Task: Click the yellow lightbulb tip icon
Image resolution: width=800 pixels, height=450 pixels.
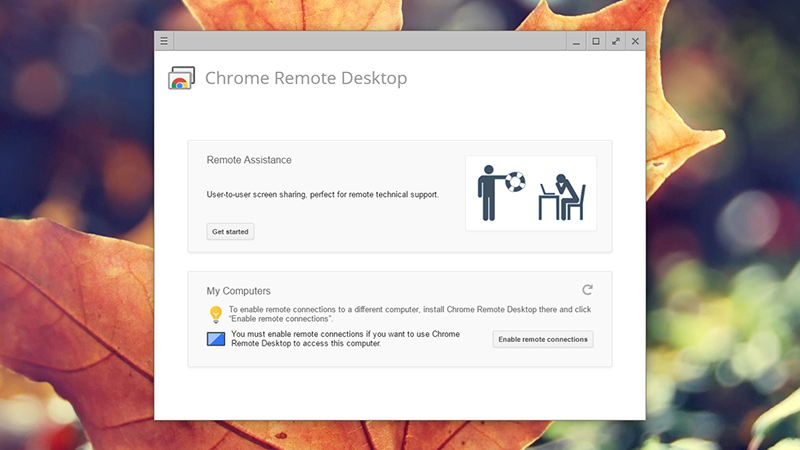Action: point(216,314)
